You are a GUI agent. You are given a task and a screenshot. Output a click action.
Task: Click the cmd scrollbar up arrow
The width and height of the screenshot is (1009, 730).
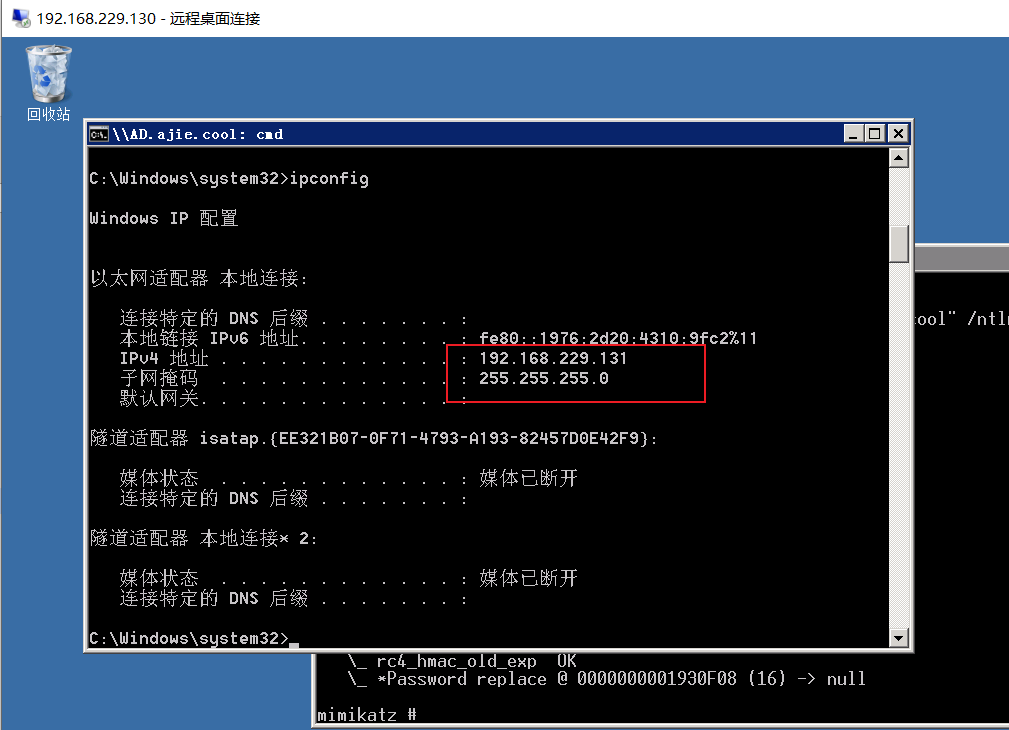tap(898, 158)
